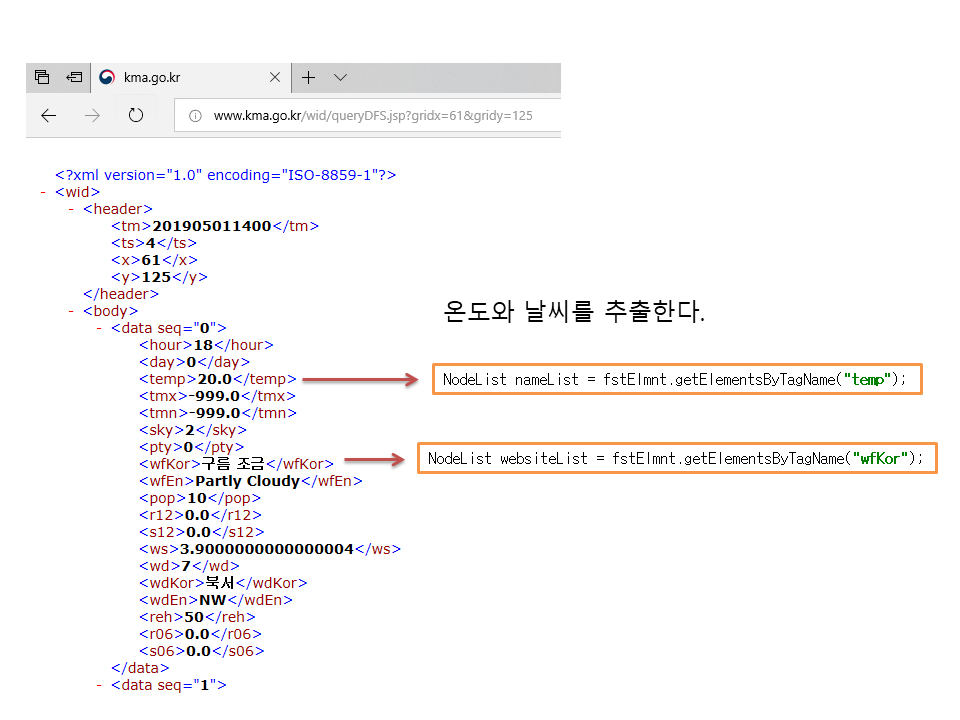Click the getElementsByTagName("wfKor") code box

[676, 458]
